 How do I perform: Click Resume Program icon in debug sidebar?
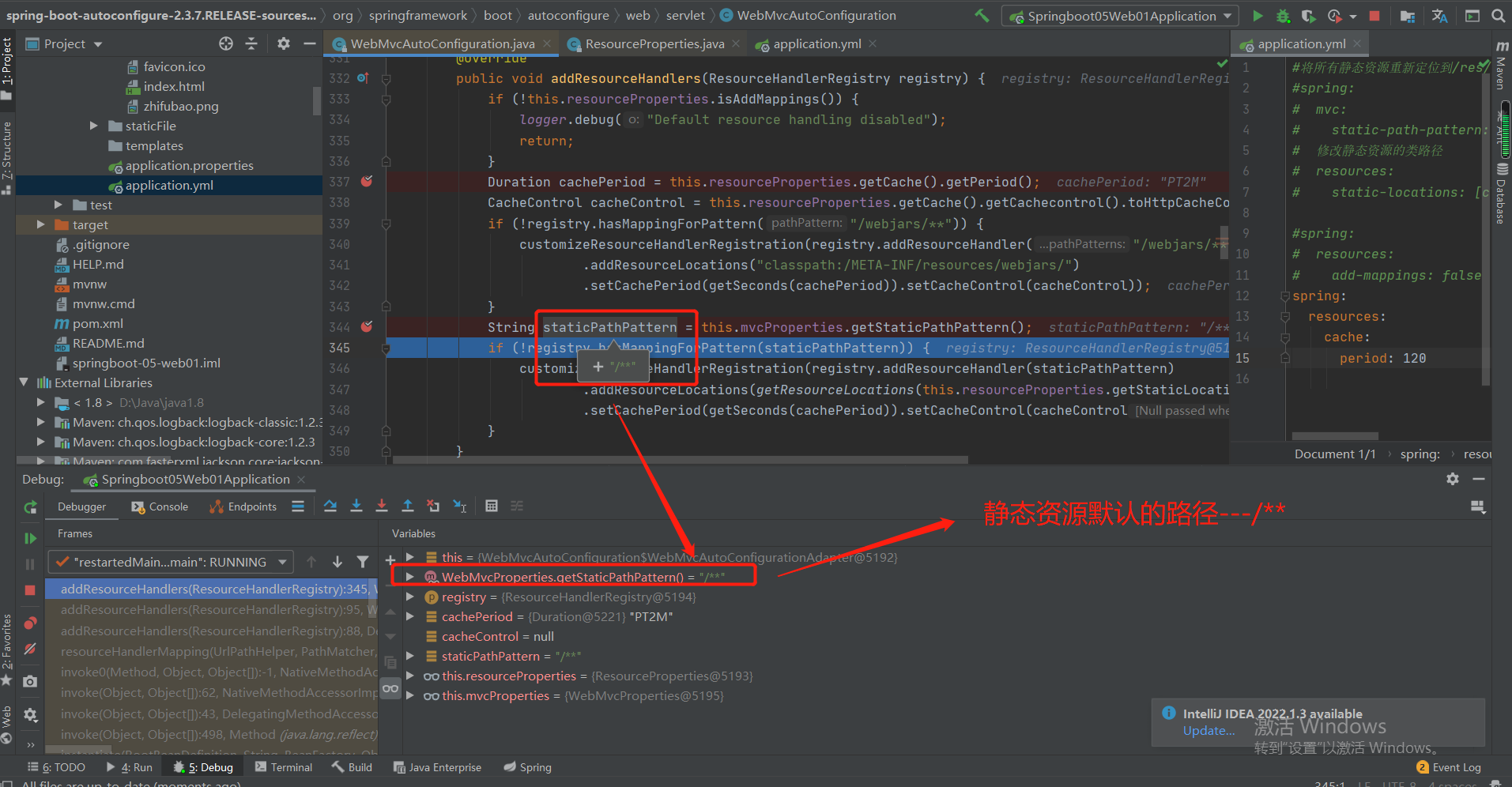pos(30,538)
